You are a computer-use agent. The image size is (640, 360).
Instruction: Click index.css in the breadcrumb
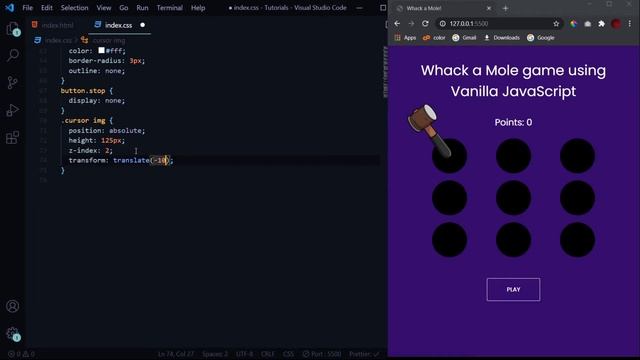click(58, 40)
